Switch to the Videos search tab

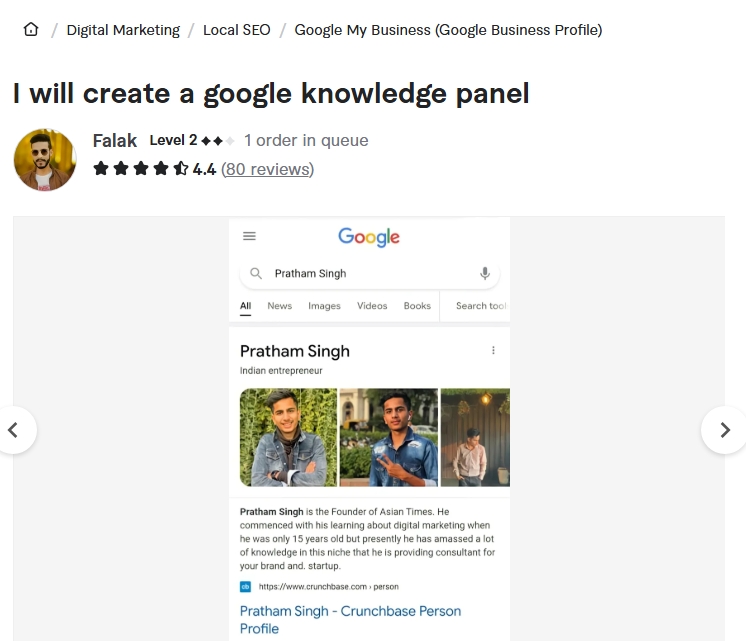click(x=372, y=306)
